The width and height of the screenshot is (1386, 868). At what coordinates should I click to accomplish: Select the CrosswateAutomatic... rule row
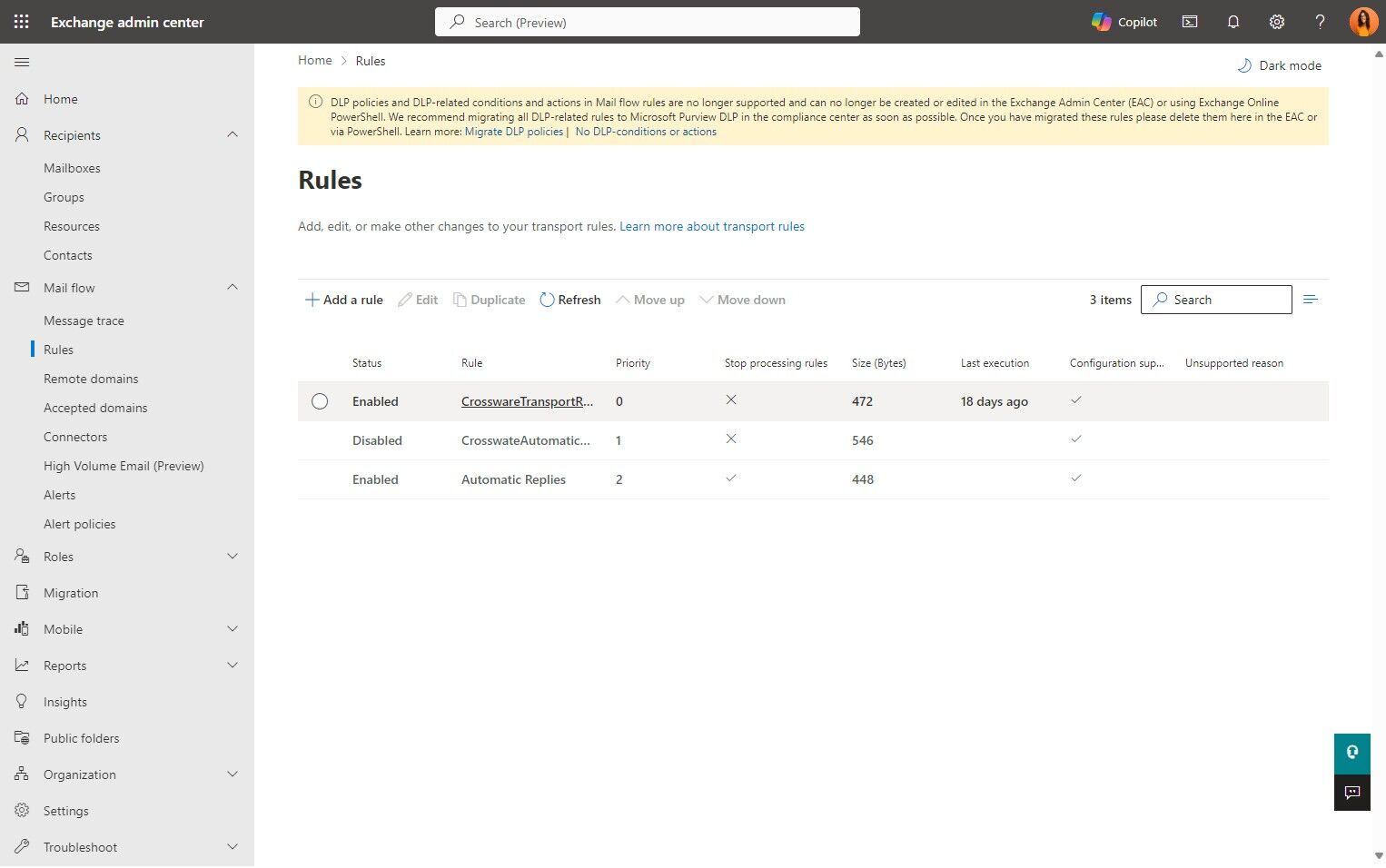click(x=813, y=440)
